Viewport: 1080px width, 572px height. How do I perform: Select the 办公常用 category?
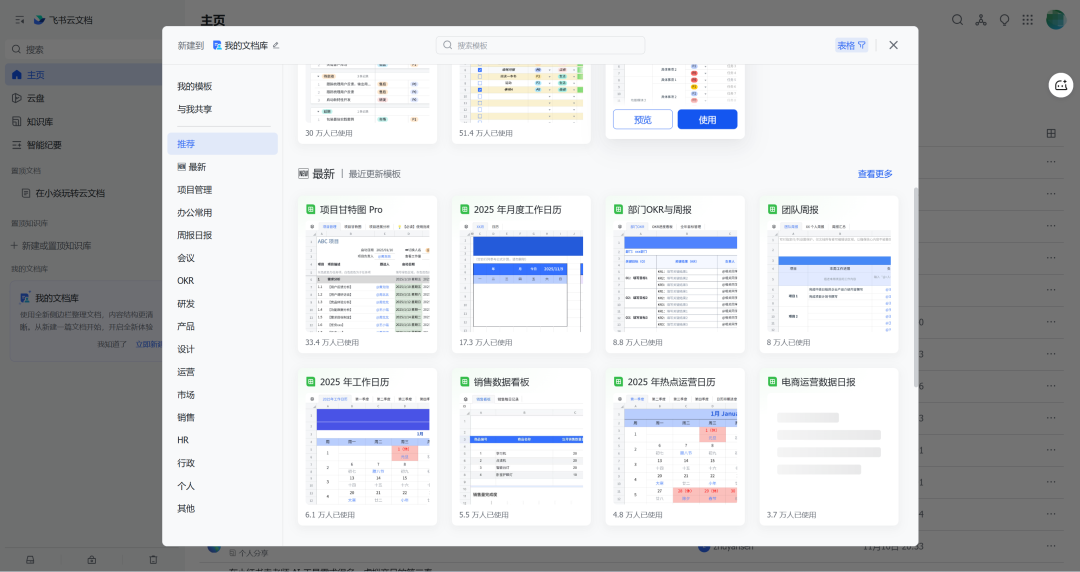pyautogui.click(x=222, y=212)
